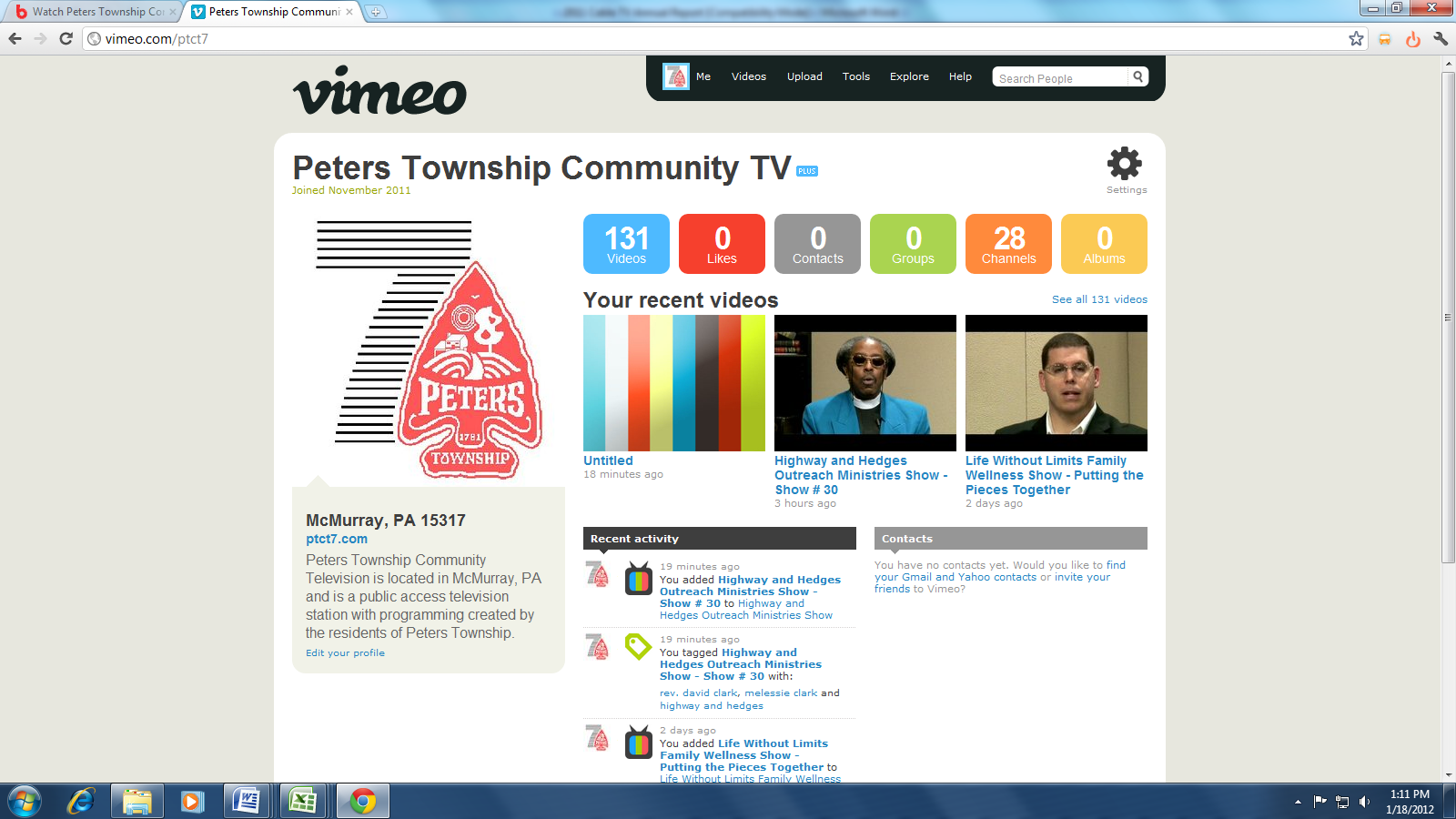Open the Me menu in Vimeo navigation
Viewport: 1456px width, 819px height.
pos(703,76)
